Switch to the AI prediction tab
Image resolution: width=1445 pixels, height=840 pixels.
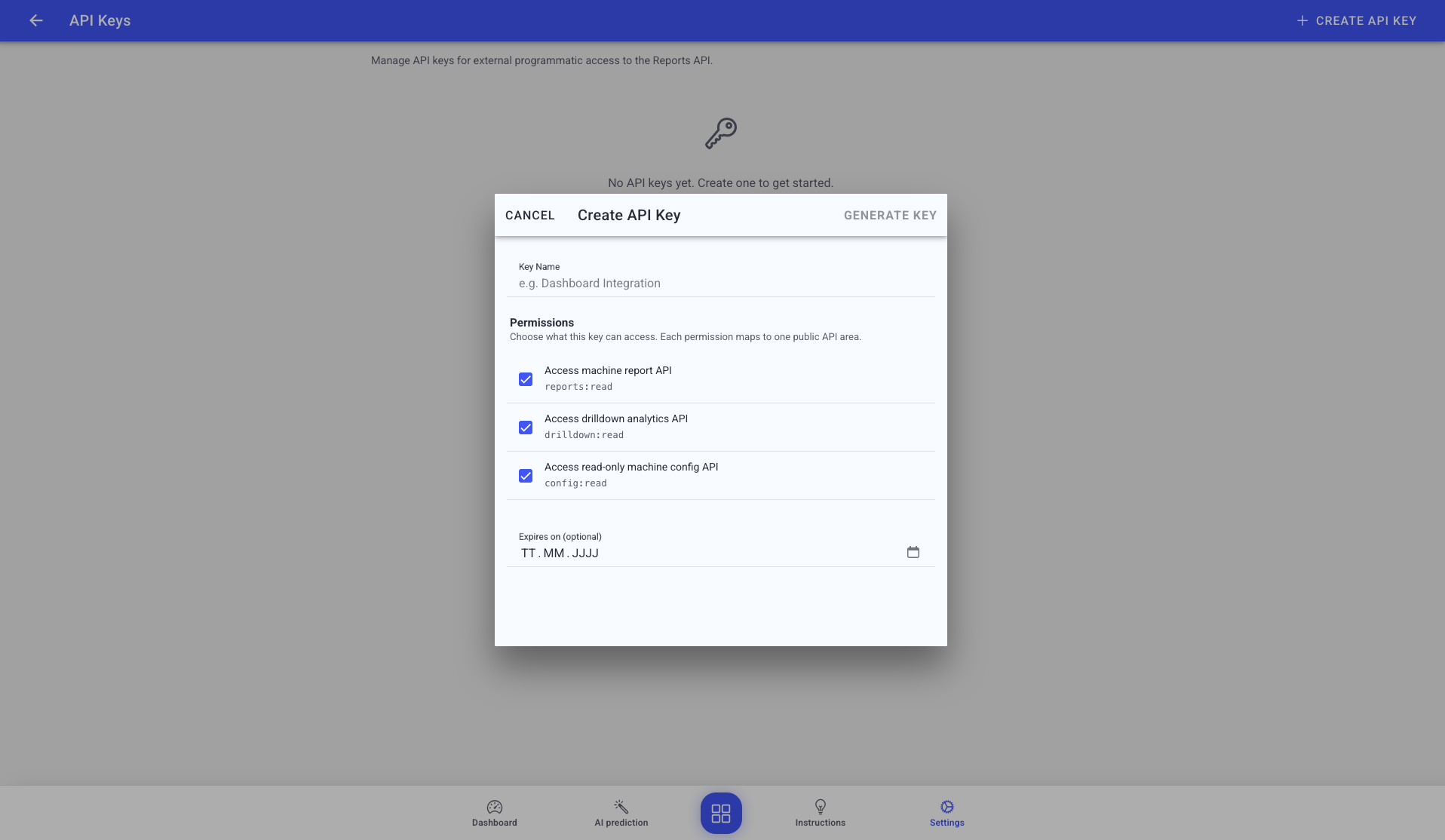tap(621, 814)
